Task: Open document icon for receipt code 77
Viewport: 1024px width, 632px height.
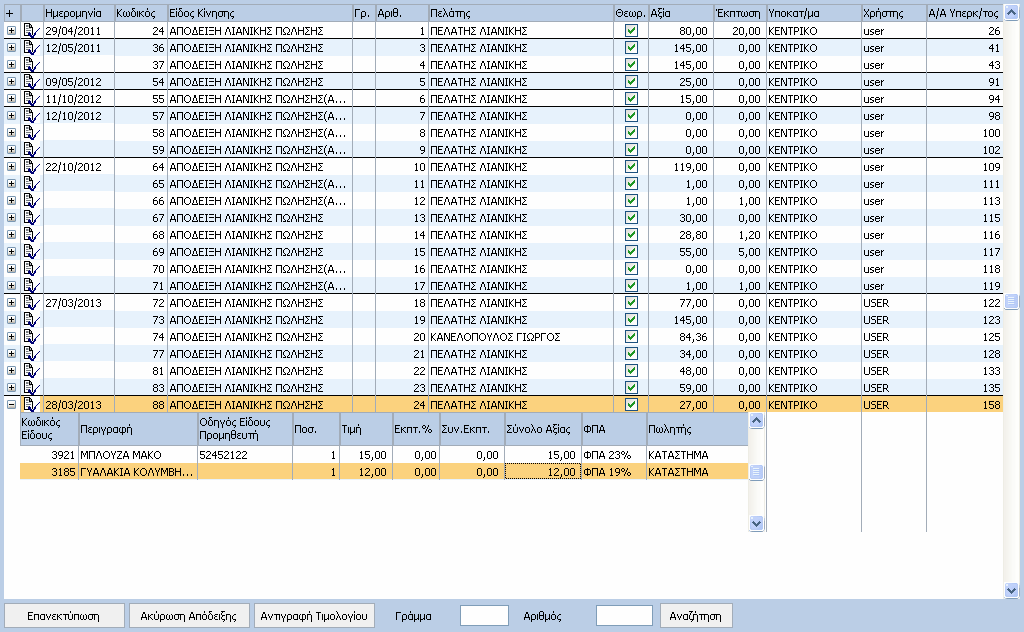Action: [31, 353]
